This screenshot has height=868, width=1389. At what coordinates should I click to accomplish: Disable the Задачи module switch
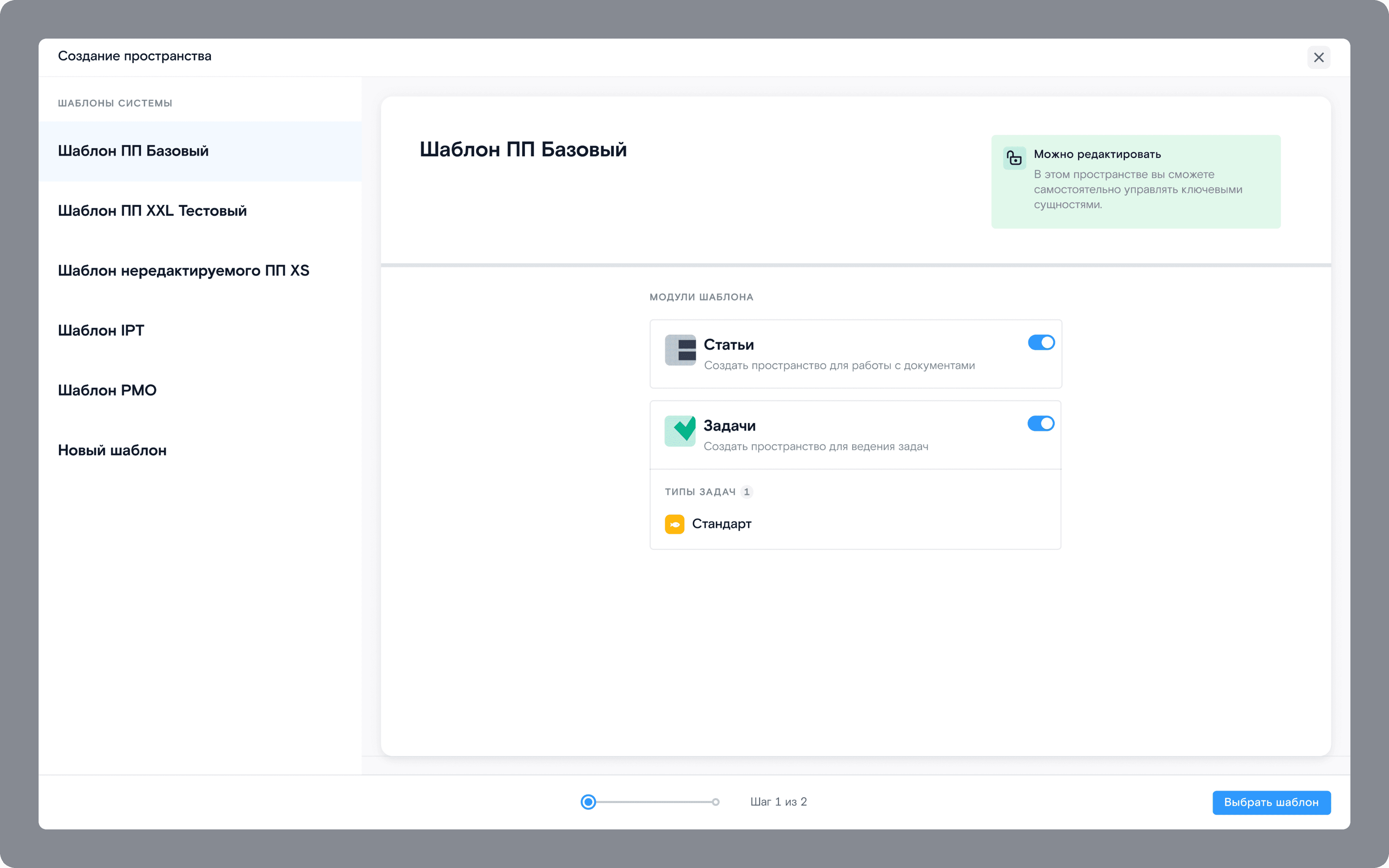pyautogui.click(x=1041, y=424)
